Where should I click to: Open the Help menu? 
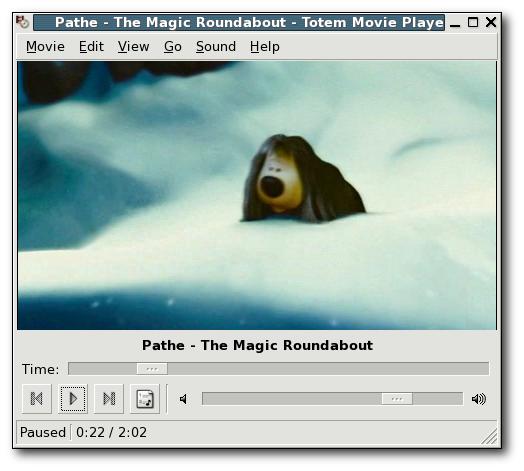click(265, 46)
